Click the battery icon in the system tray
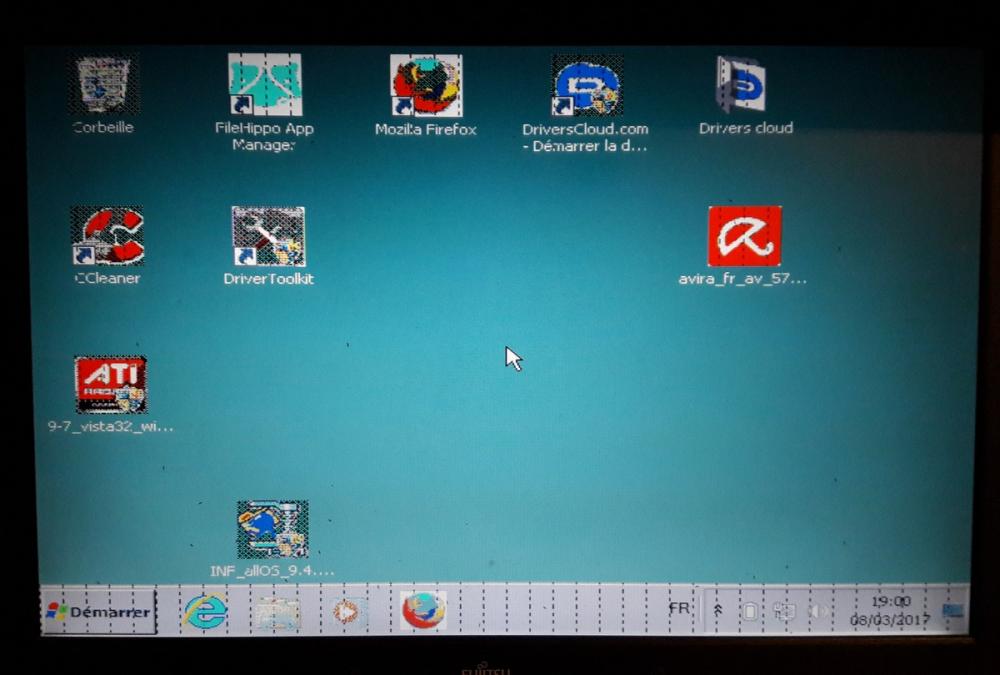The width and height of the screenshot is (1000, 675). click(x=751, y=611)
